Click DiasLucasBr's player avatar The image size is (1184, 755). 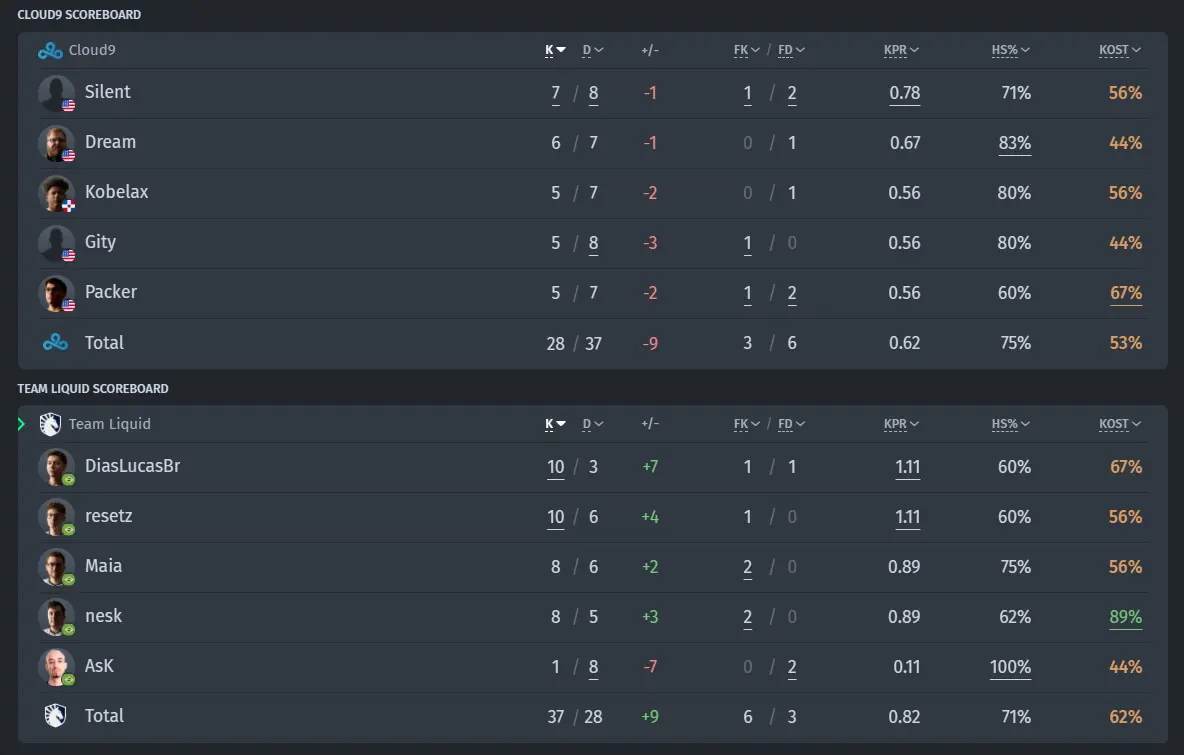click(x=57, y=467)
